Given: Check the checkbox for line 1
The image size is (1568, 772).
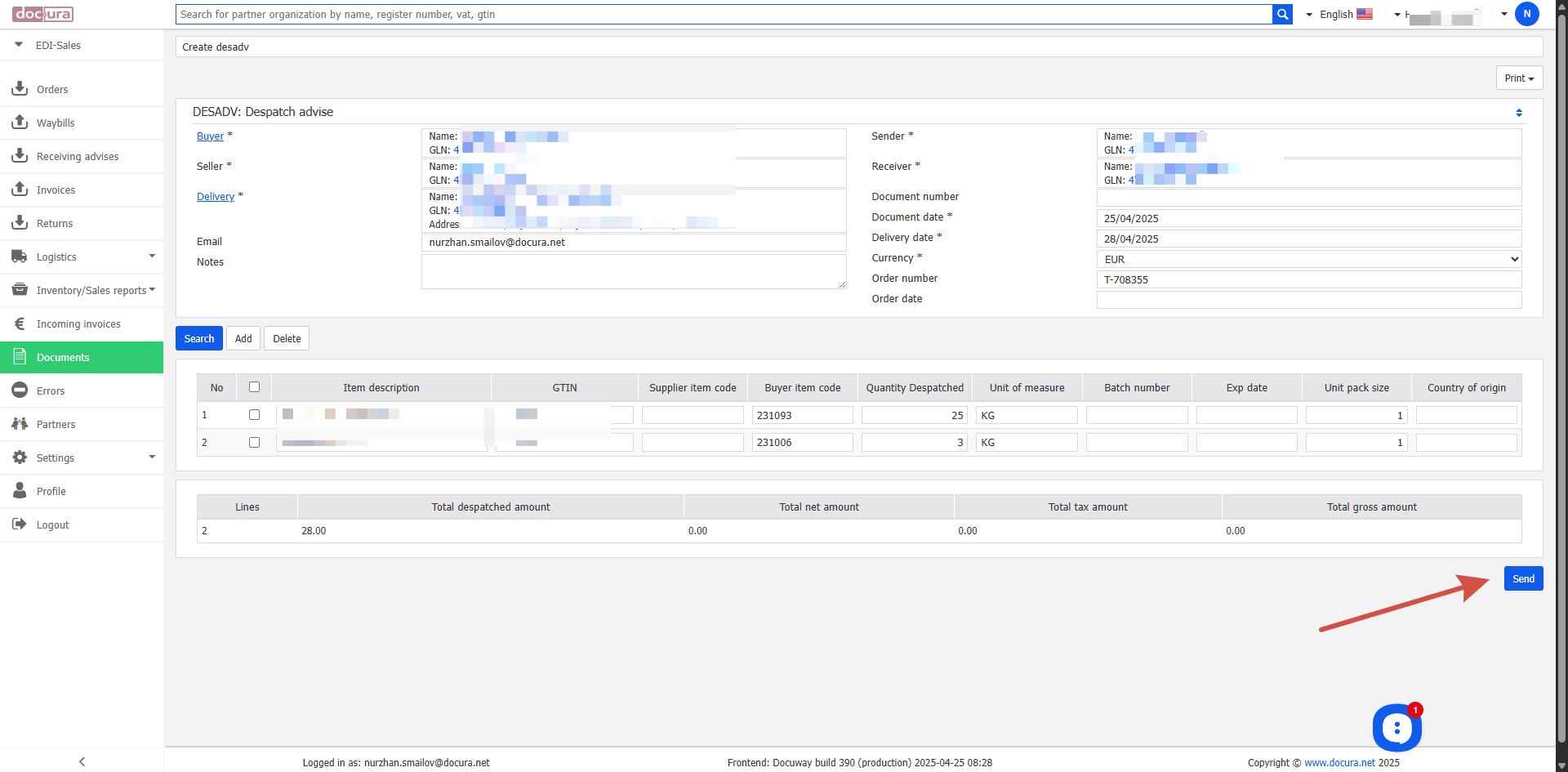Looking at the screenshot, I should 254,415.
